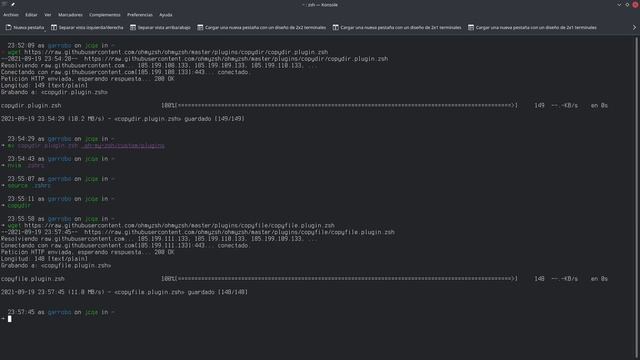The width and height of the screenshot is (640, 360).
Task: Open the Ver menu
Action: click(48, 15)
